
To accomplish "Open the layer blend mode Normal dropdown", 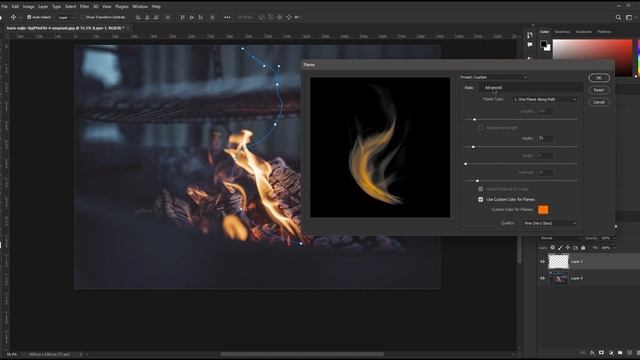I will pyautogui.click(x=560, y=238).
